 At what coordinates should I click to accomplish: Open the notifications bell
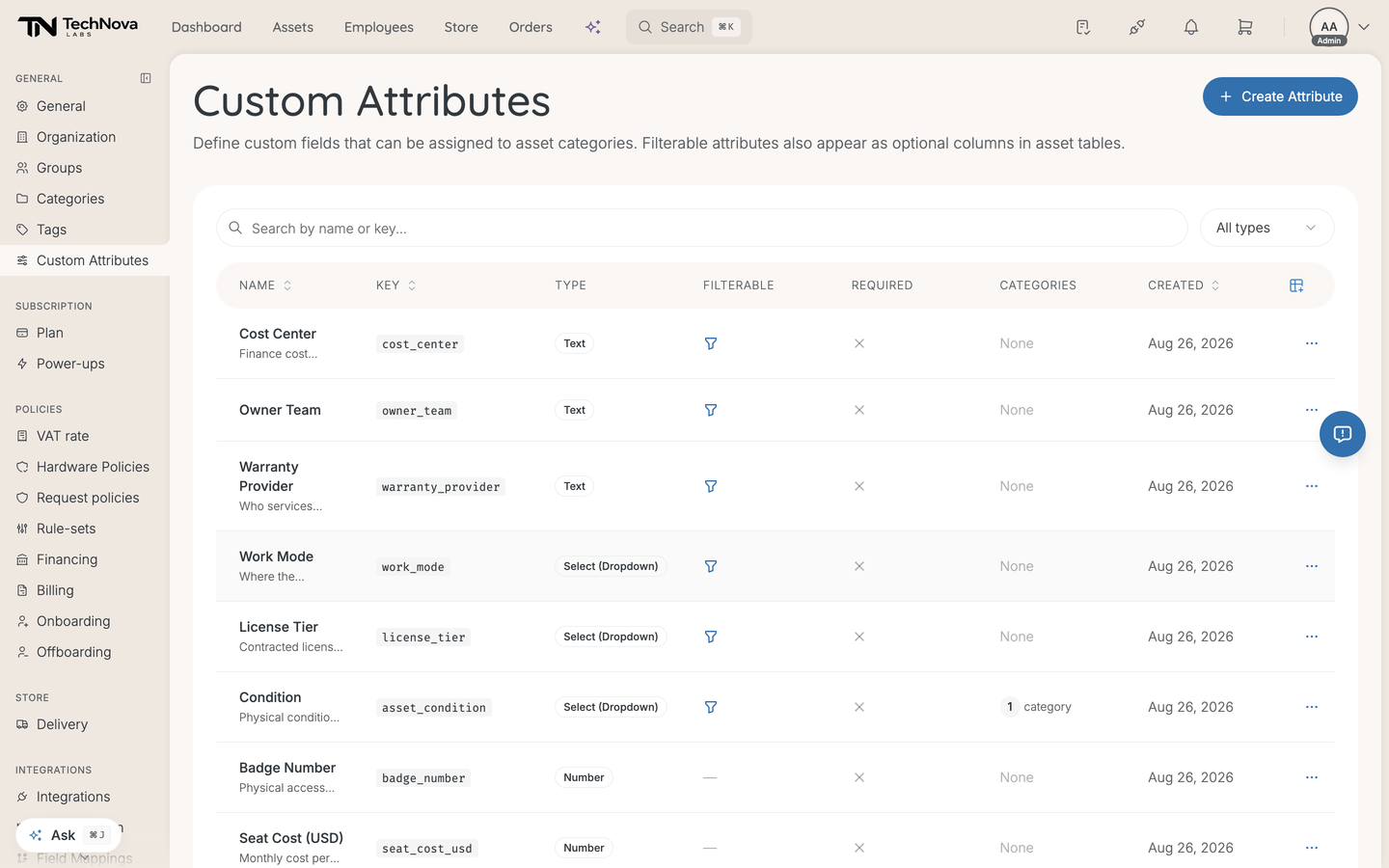click(1191, 27)
